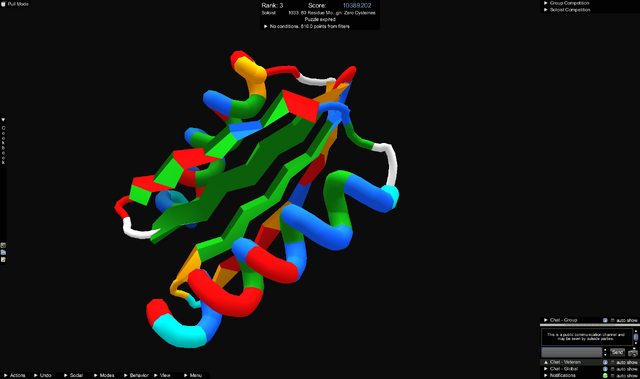Open the Behavior menu
The width and height of the screenshot is (640, 379).
click(136, 375)
